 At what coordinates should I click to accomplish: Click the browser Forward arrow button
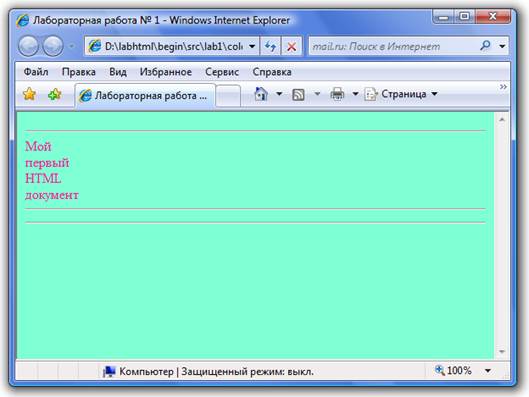coord(53,46)
